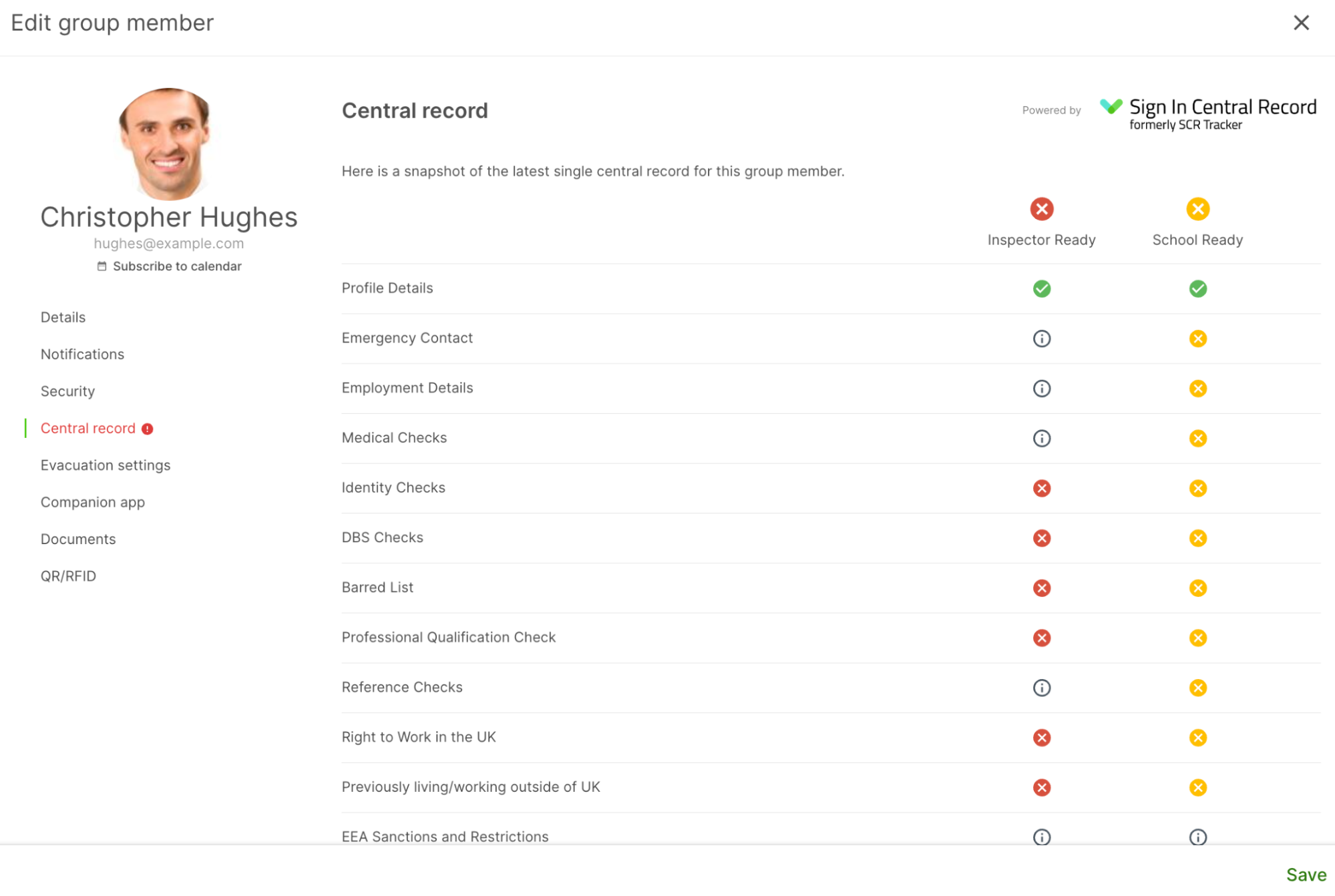Select the Documents navigation menu item
The width and height of the screenshot is (1335, 896).
[x=78, y=539]
